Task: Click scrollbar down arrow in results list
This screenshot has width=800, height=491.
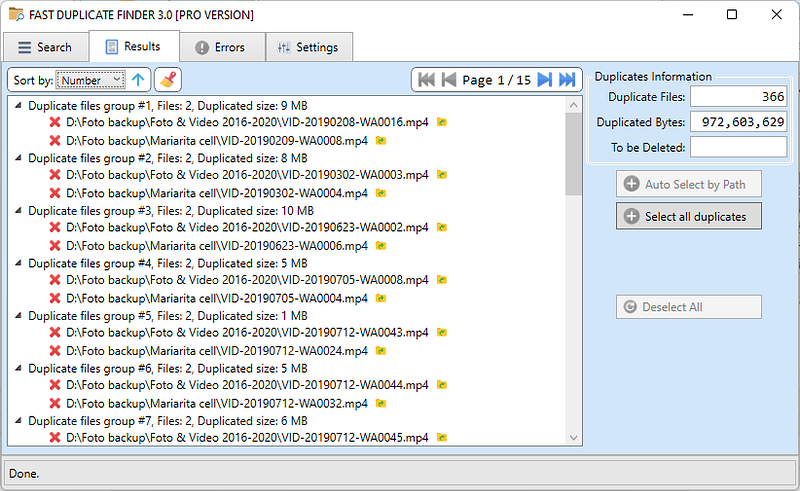Action: click(573, 437)
